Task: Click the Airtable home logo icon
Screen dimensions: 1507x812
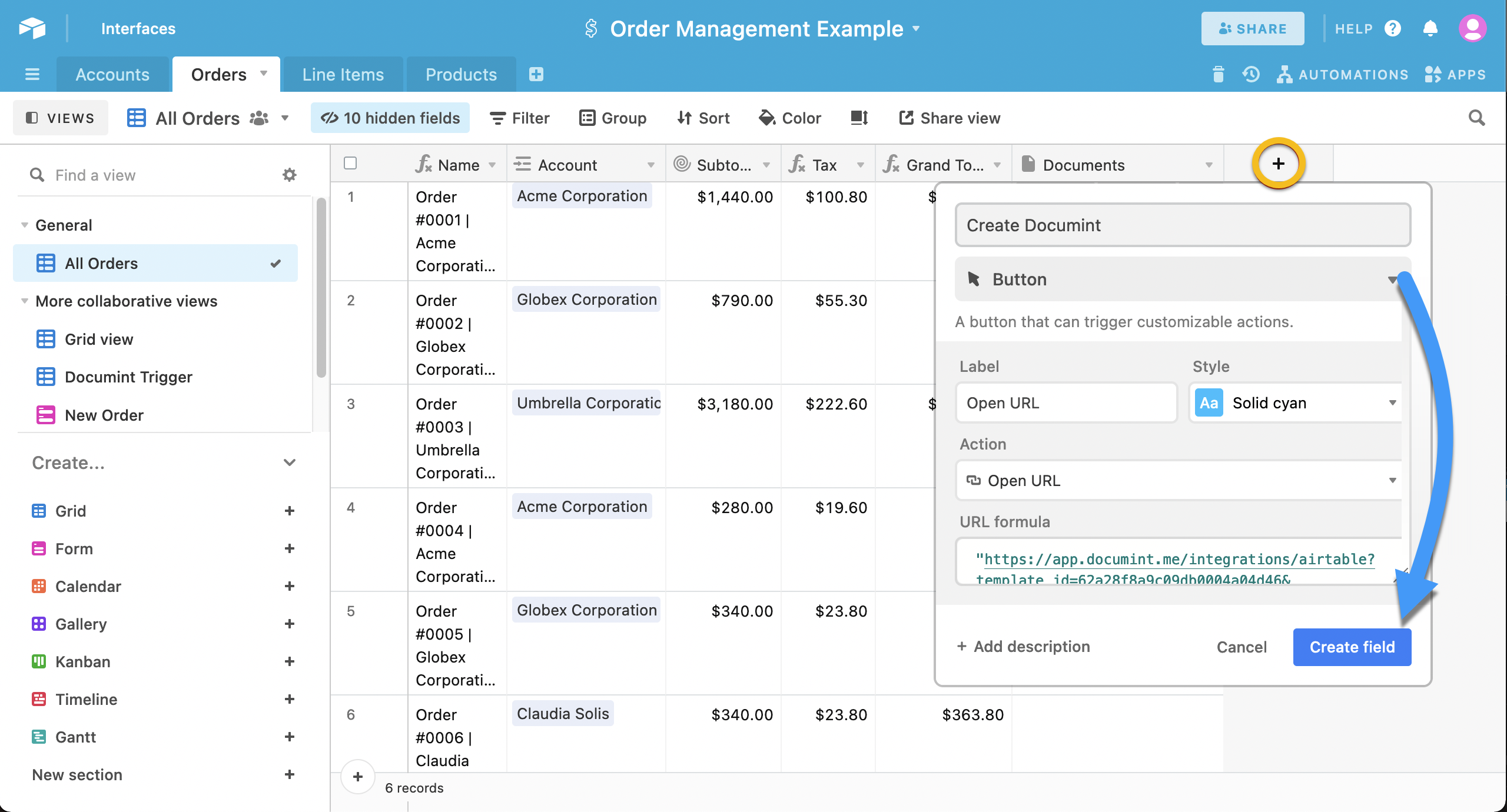Action: (x=32, y=28)
